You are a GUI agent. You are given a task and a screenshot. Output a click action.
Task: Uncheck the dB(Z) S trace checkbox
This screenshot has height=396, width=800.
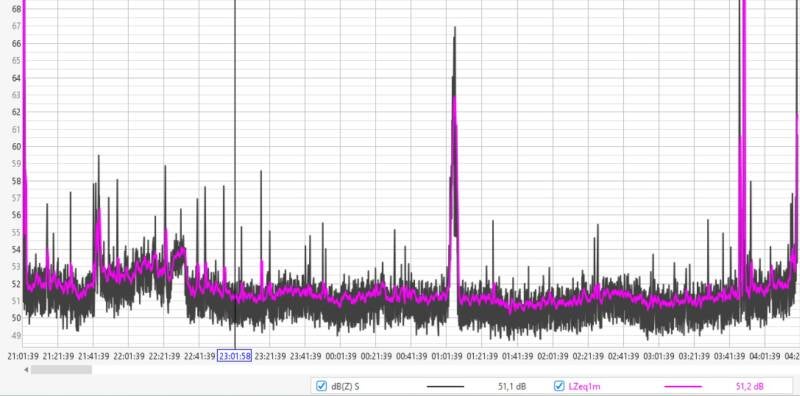321,386
